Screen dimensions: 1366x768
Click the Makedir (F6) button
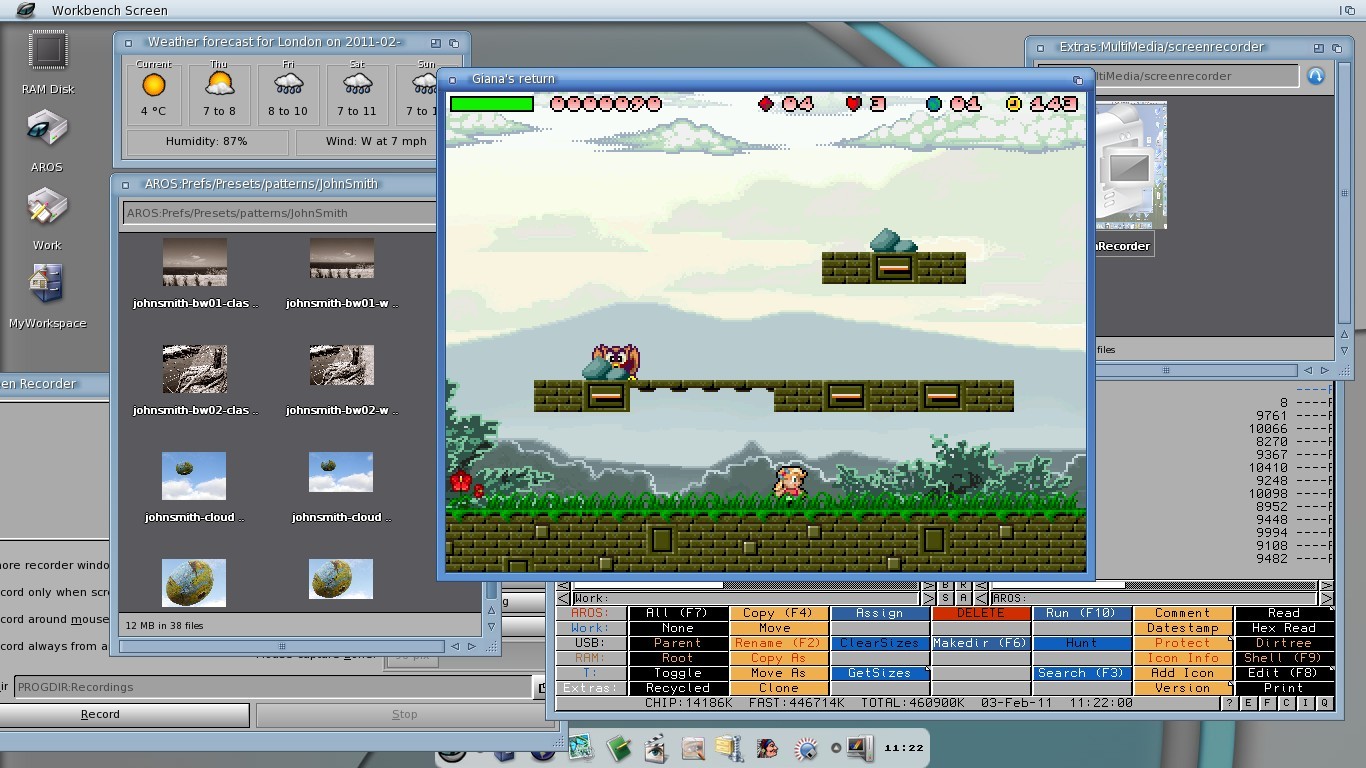[980, 643]
